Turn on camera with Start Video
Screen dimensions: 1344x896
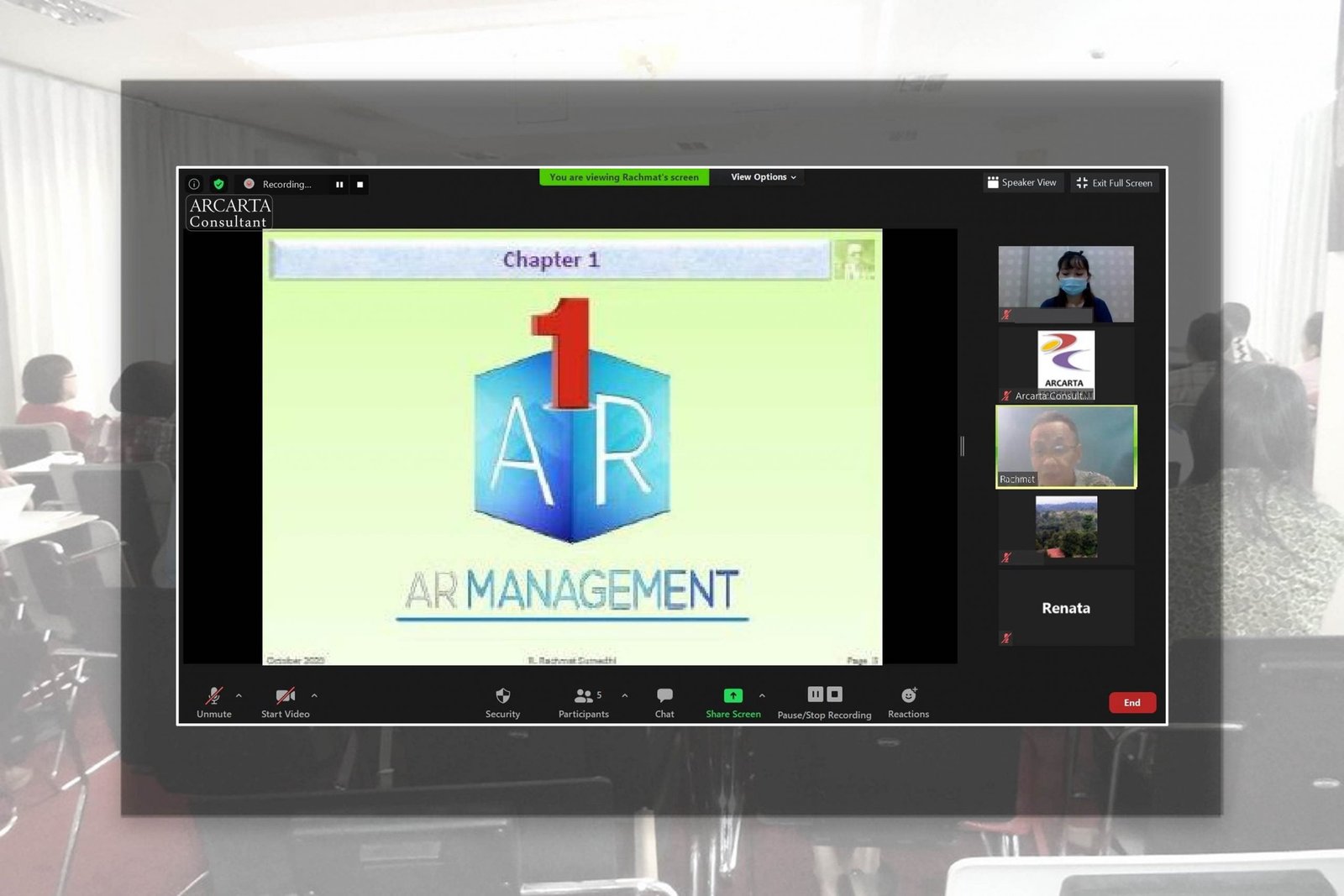[286, 702]
